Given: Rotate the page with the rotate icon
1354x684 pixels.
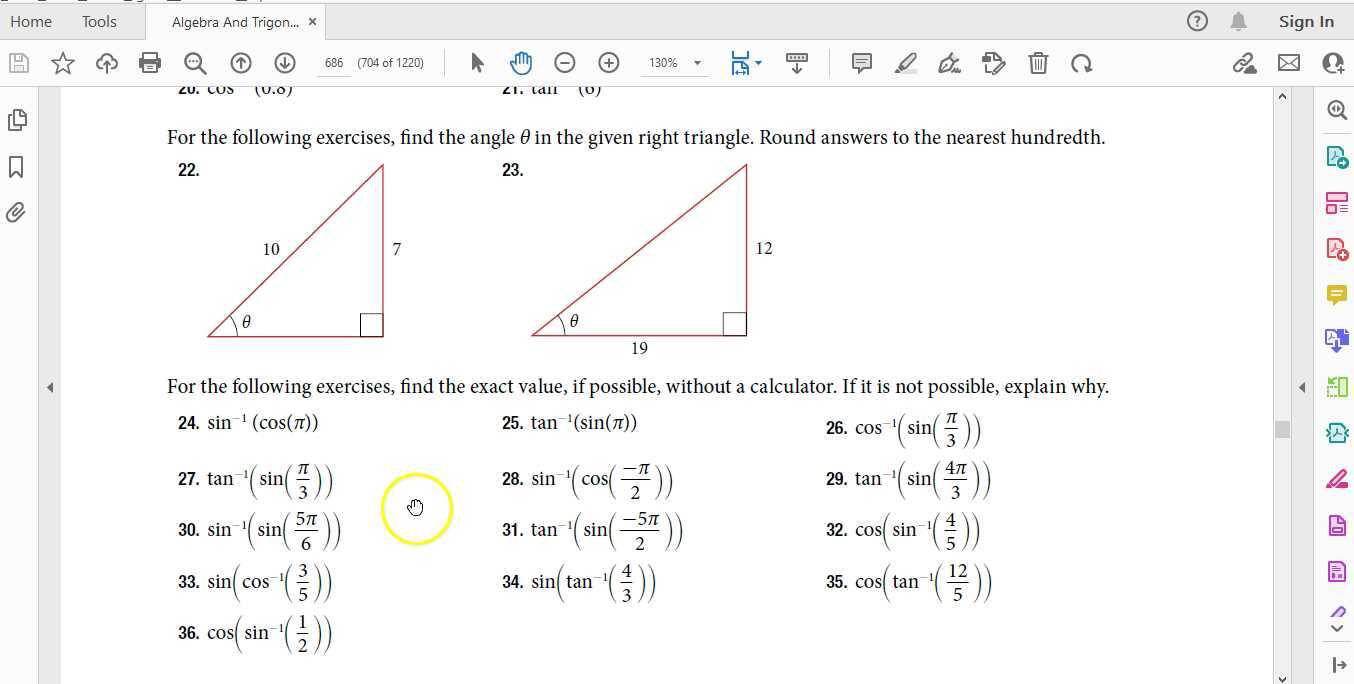Looking at the screenshot, I should point(1082,62).
